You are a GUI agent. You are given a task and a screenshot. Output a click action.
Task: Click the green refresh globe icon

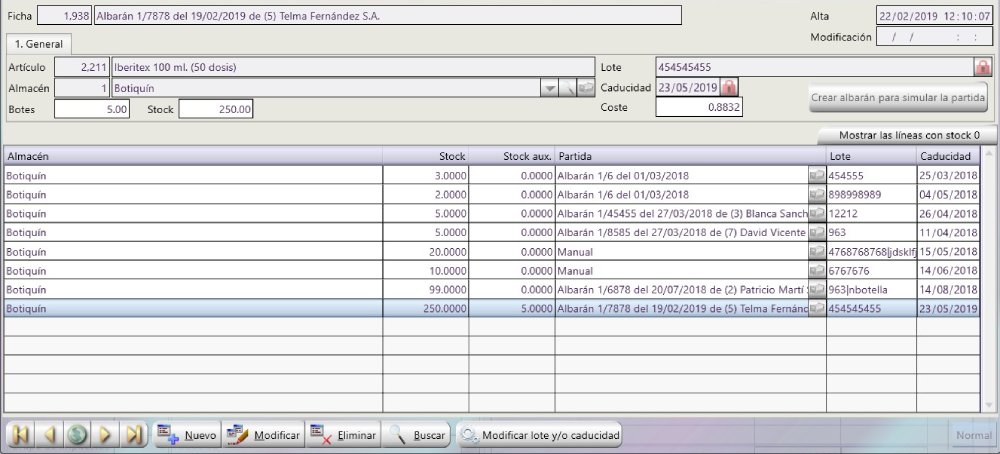(77, 435)
